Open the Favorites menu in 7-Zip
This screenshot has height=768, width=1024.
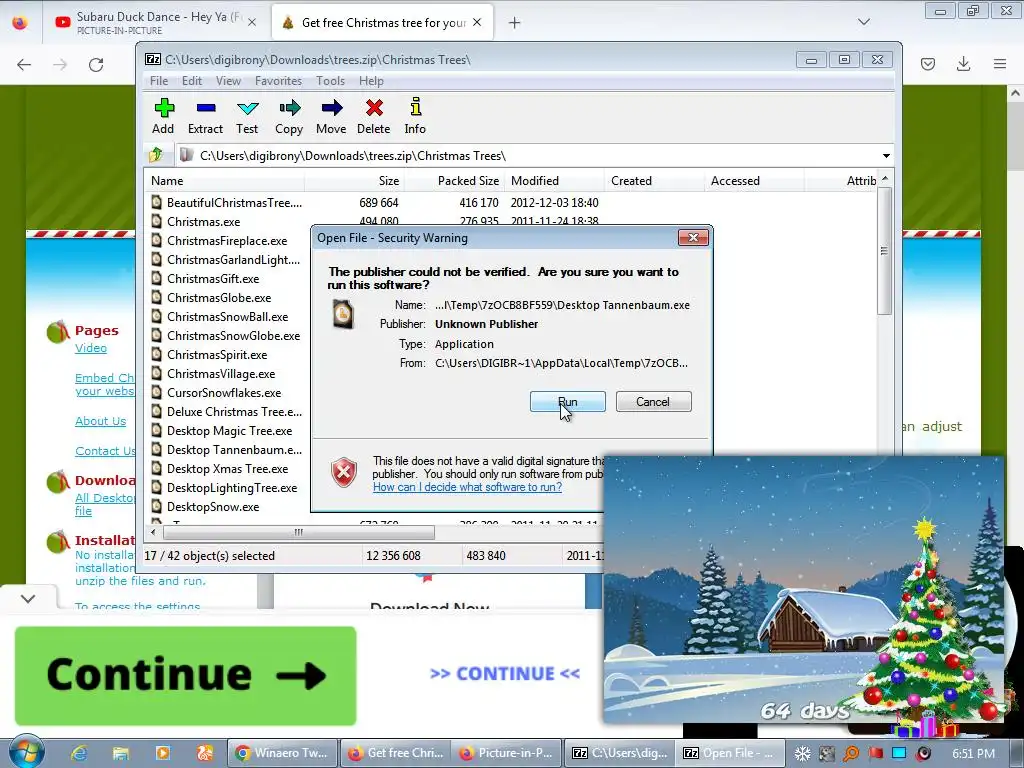pyautogui.click(x=278, y=81)
